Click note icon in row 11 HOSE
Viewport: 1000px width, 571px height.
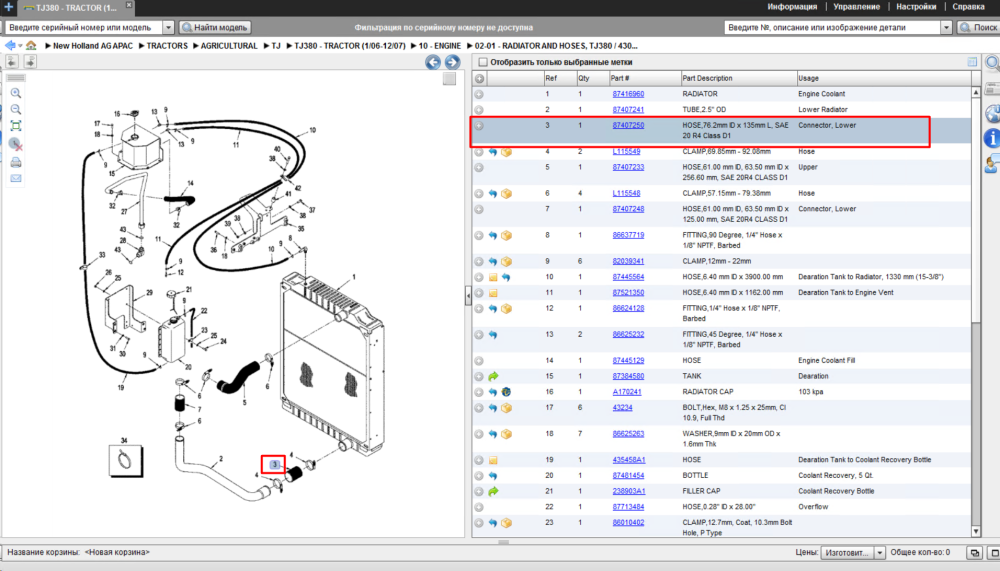(493, 293)
